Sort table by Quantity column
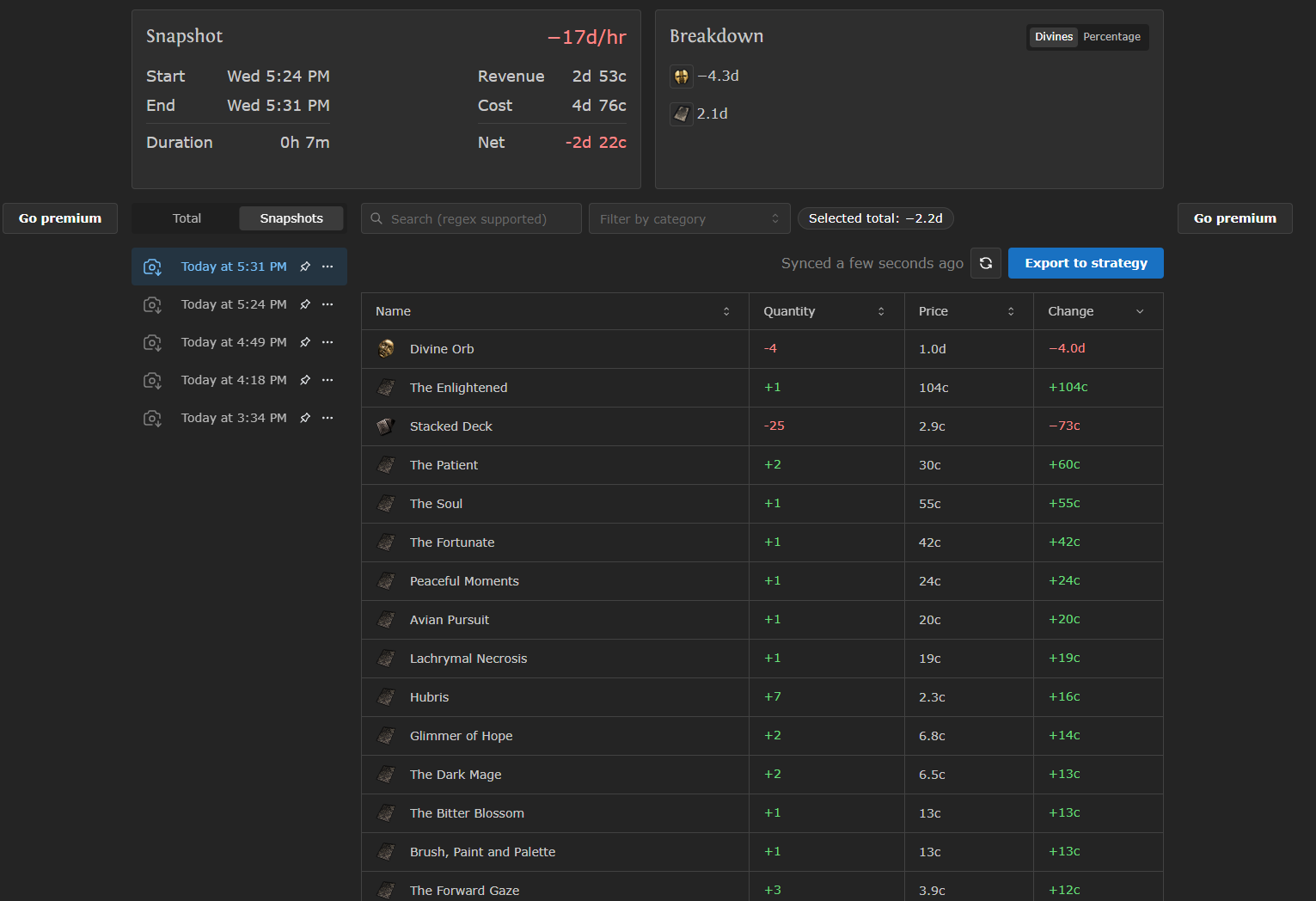The width and height of the screenshot is (1316, 901). [x=826, y=311]
